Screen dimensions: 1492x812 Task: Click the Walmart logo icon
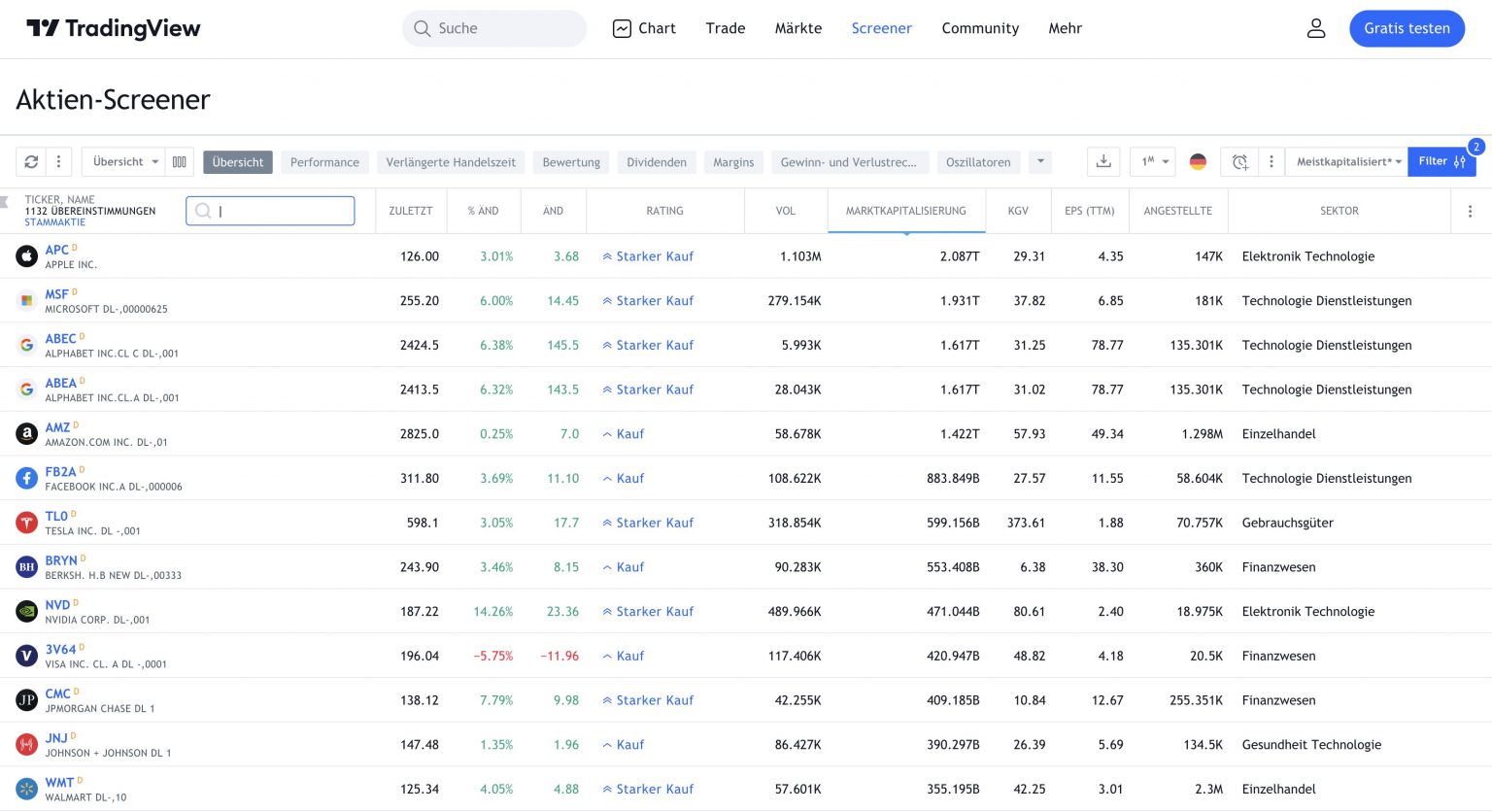(27, 789)
